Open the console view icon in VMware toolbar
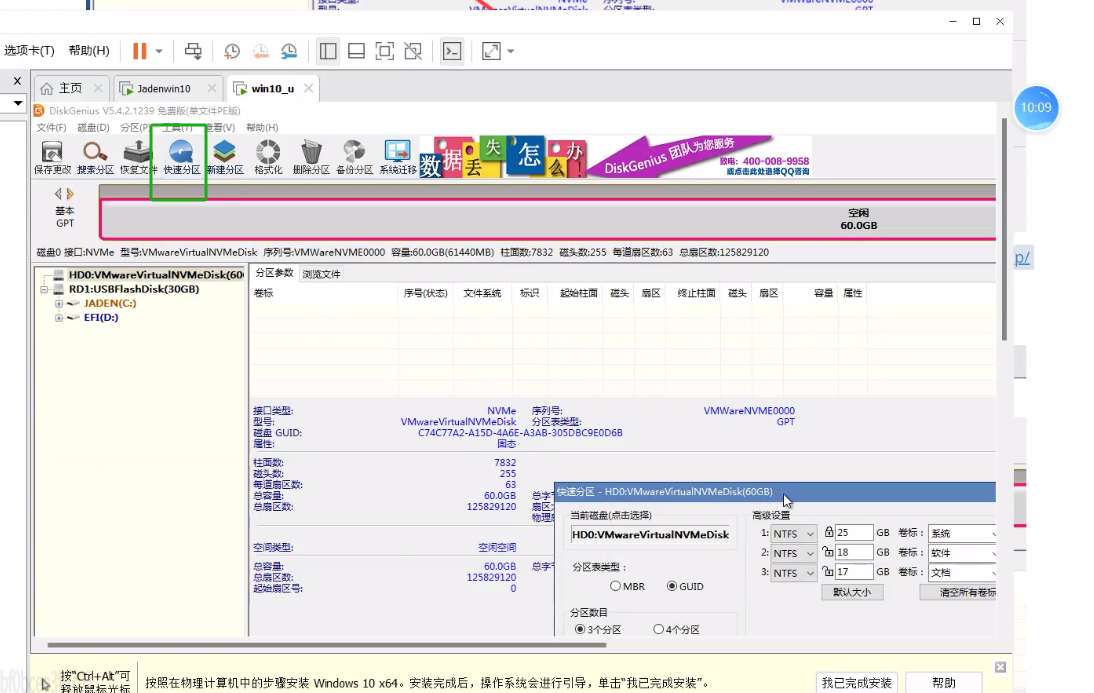This screenshot has height=693, width=1094. [x=452, y=51]
